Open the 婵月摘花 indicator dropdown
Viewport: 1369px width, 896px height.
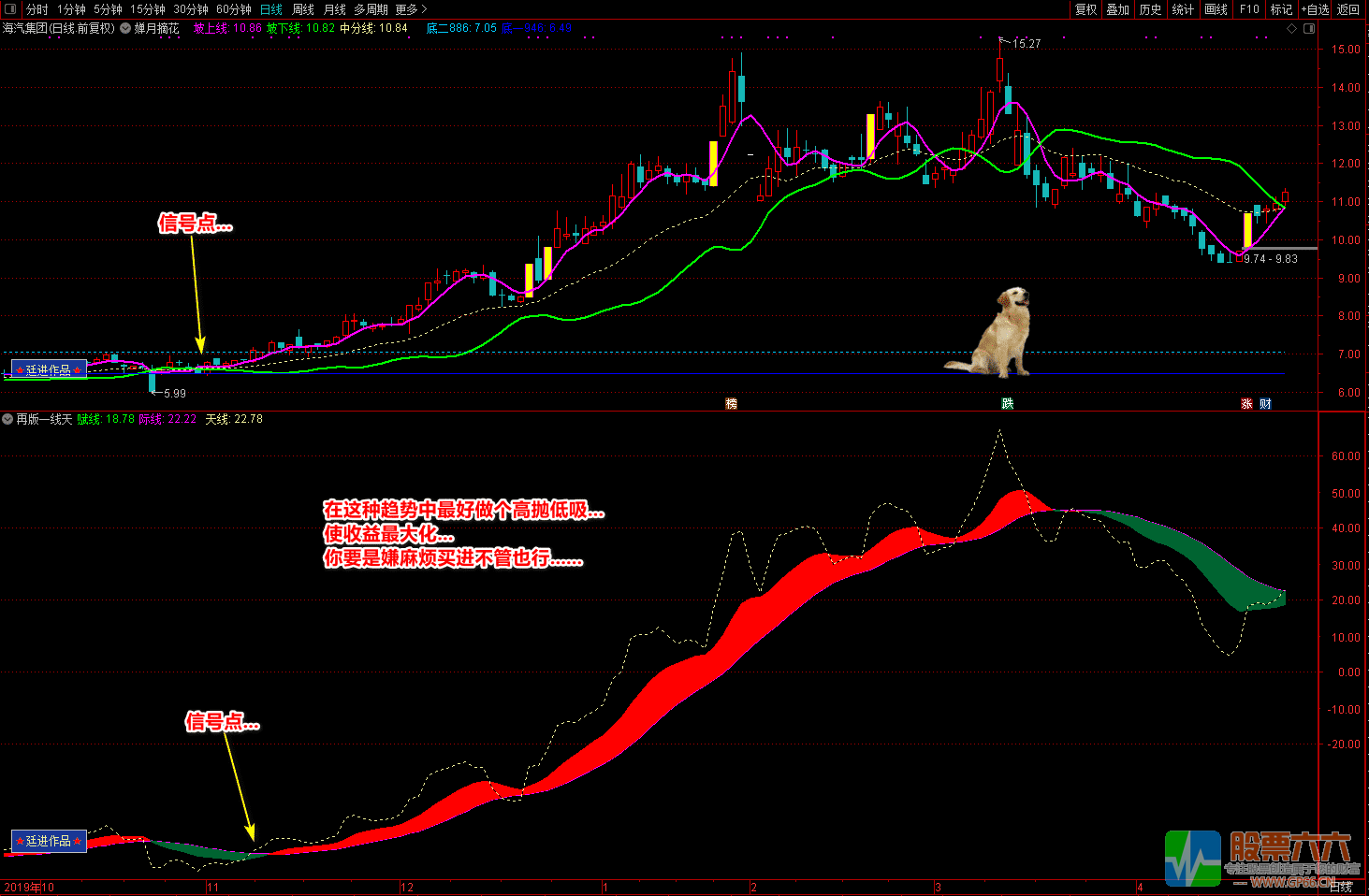click(125, 28)
